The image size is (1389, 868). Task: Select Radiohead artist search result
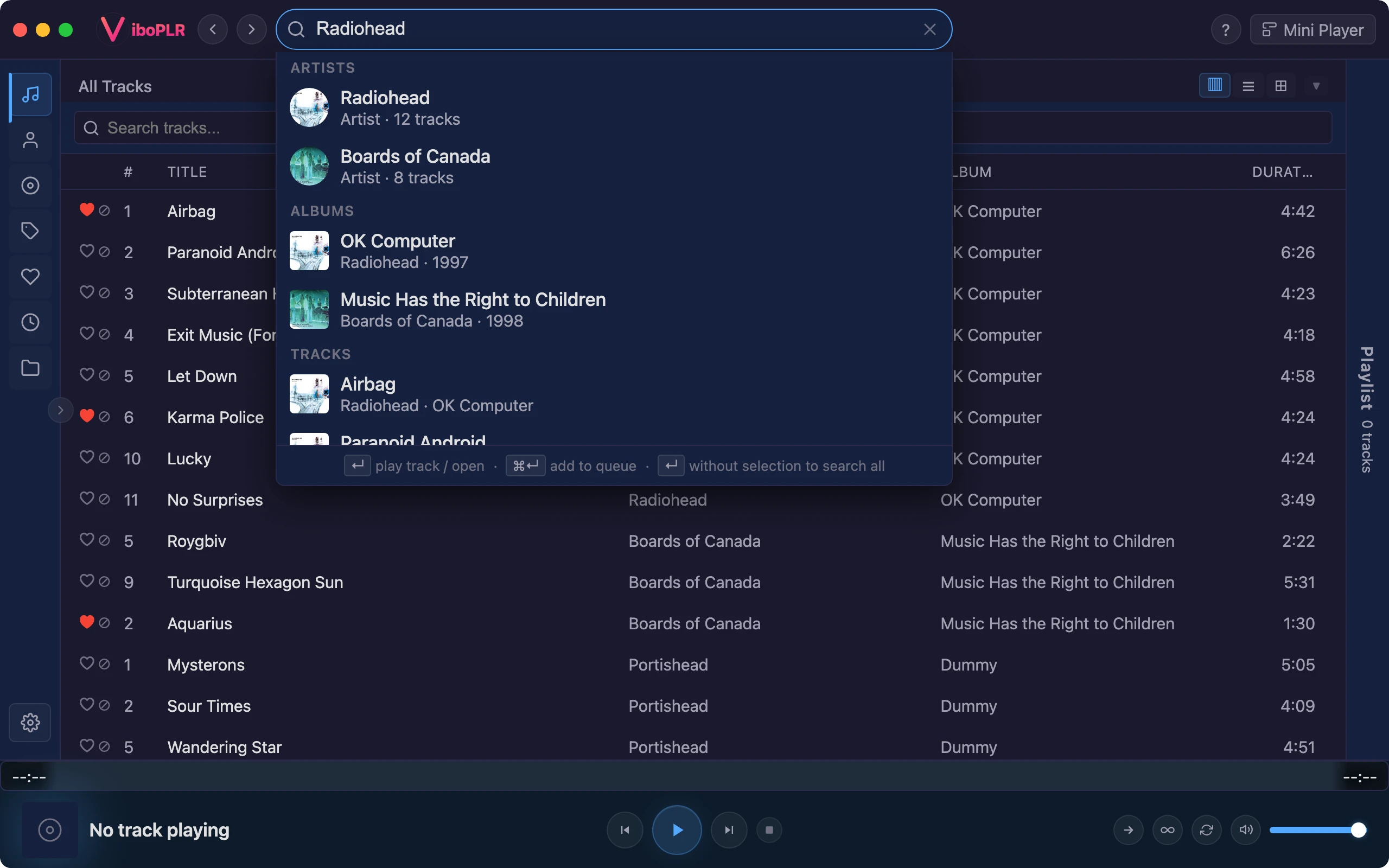(x=614, y=108)
